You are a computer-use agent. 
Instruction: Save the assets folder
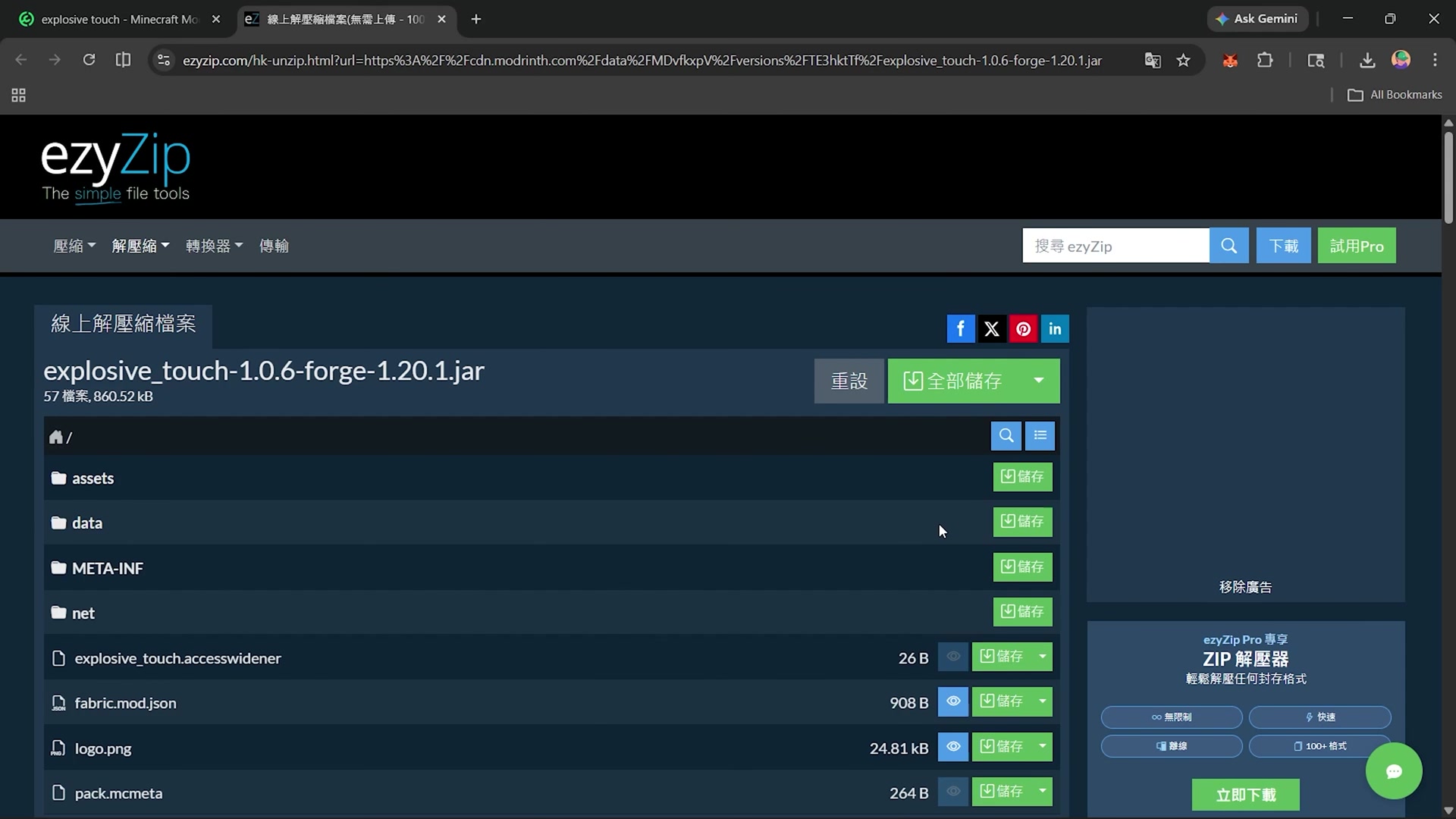tap(1022, 477)
